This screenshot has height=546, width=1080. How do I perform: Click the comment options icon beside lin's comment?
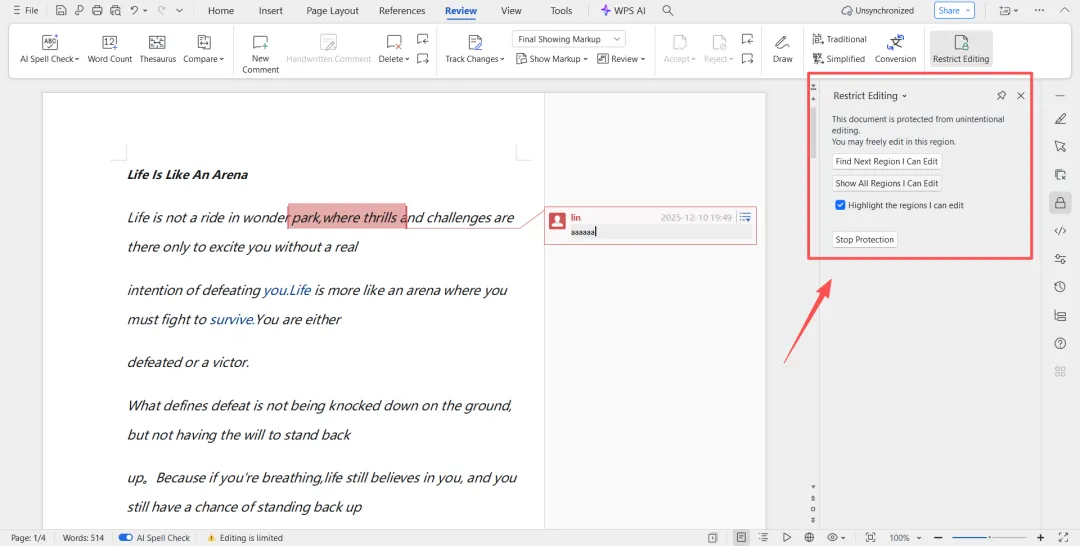click(x=745, y=218)
